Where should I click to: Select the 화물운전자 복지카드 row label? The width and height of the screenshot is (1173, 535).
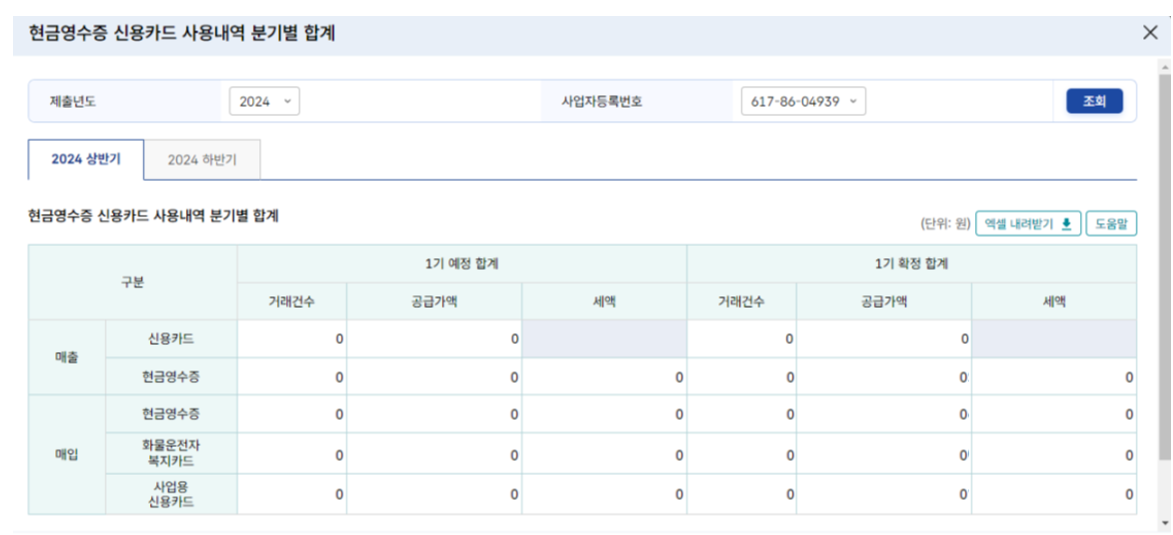point(171,453)
